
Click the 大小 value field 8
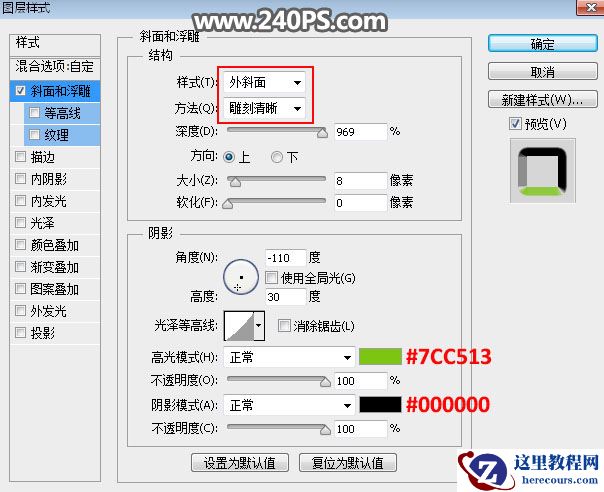[x=360, y=181]
